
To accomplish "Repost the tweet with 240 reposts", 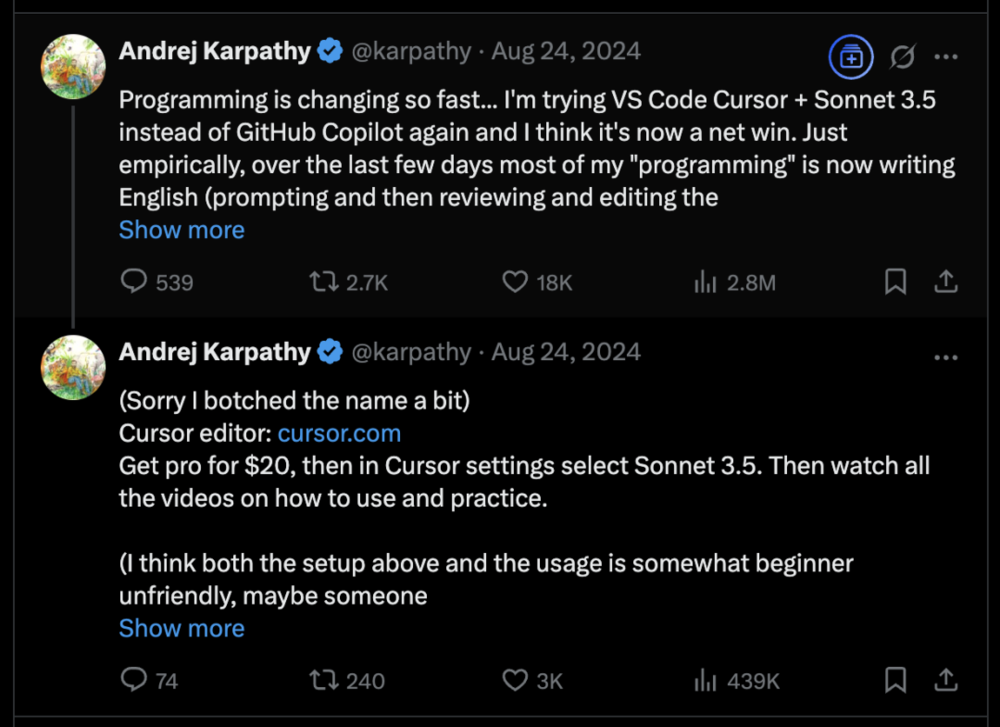I will click(x=324, y=681).
